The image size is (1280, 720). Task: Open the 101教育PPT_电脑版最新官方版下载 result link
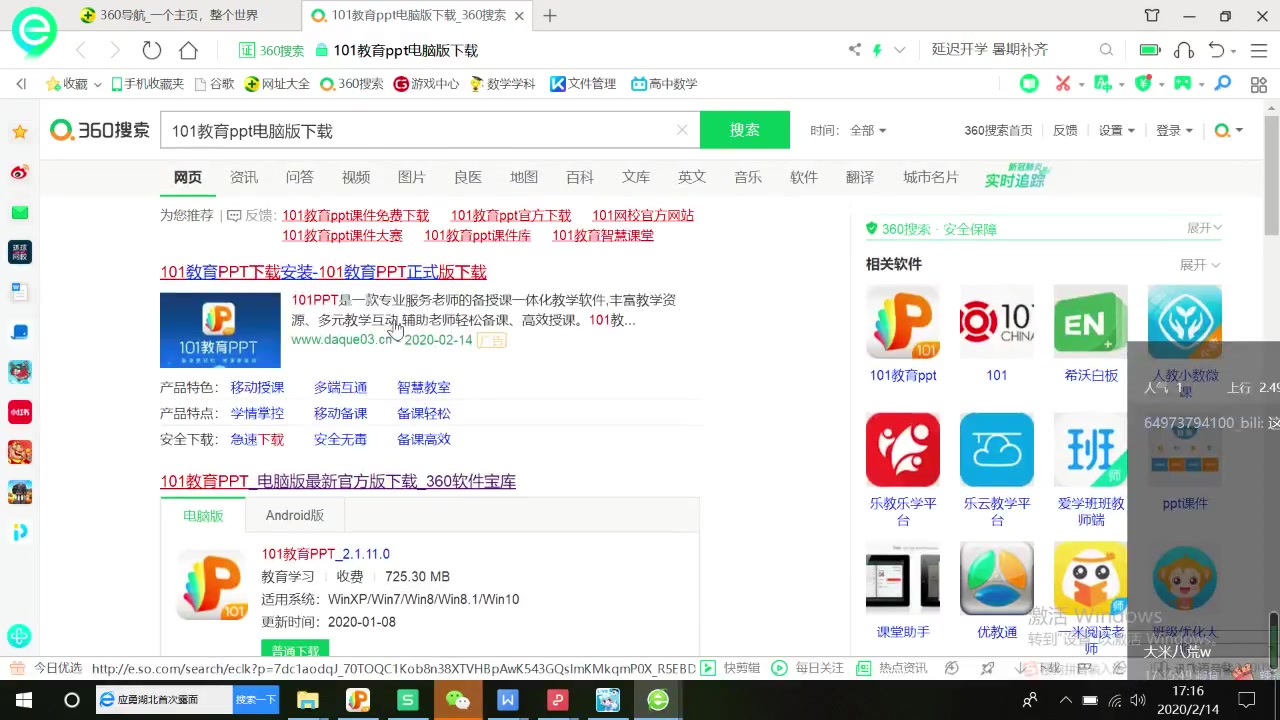tap(338, 482)
